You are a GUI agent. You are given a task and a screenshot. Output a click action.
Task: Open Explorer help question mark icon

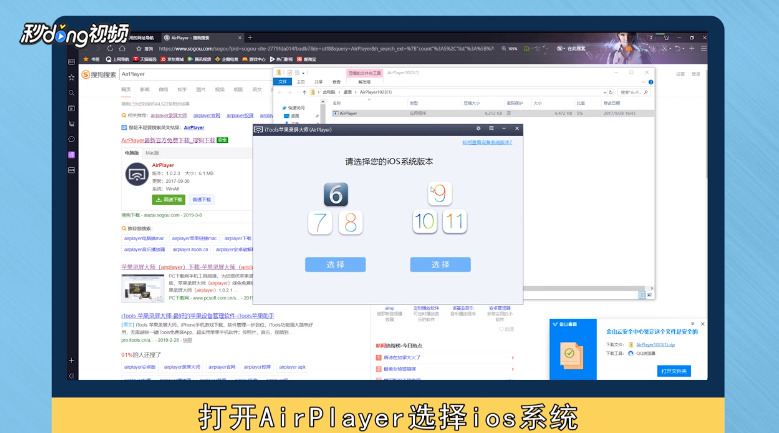651,82
